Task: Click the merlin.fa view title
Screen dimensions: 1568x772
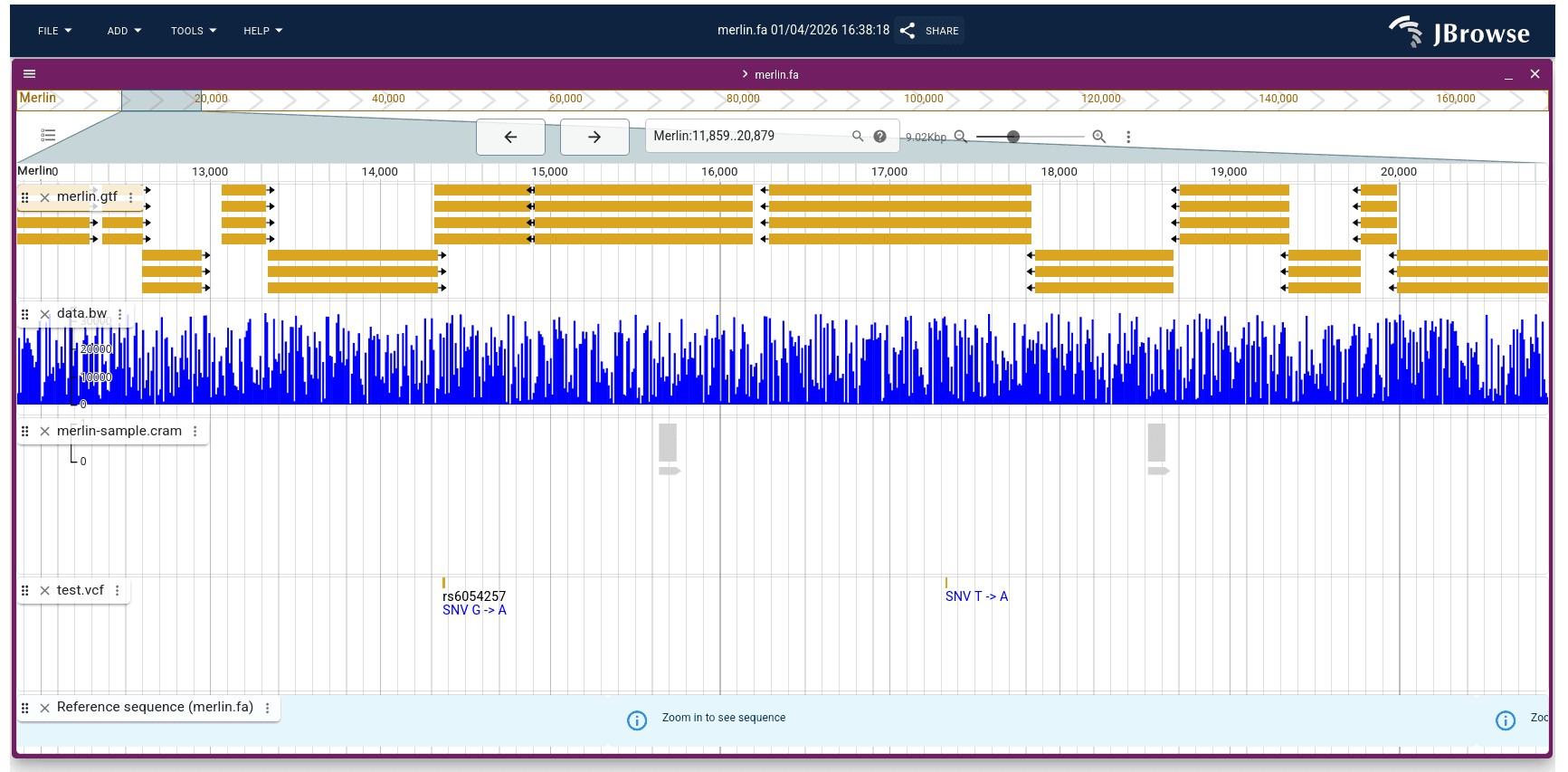Action: tap(776, 74)
